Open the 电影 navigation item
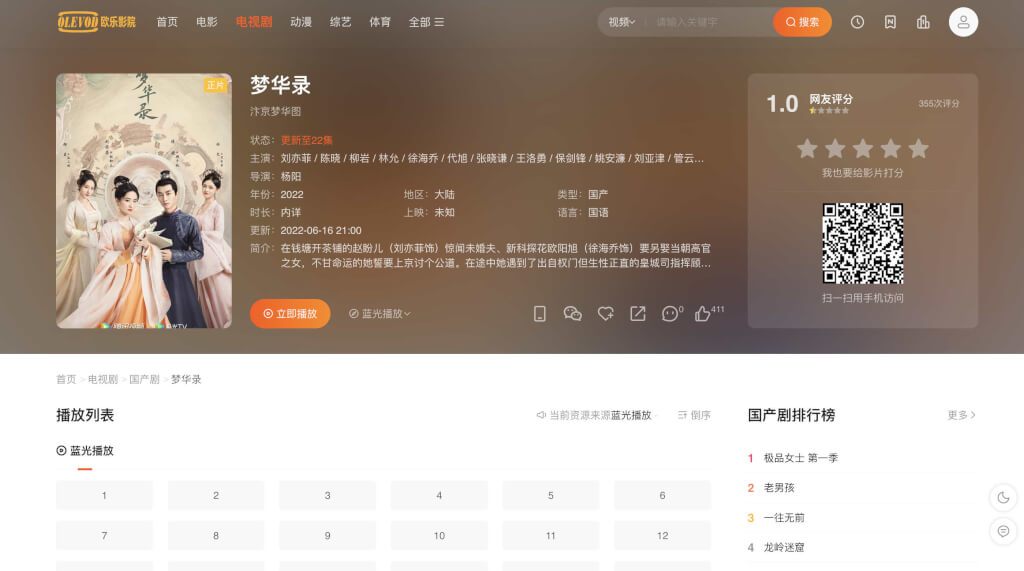Screen dimensions: 1024x571 pyautogui.click(x=207, y=22)
